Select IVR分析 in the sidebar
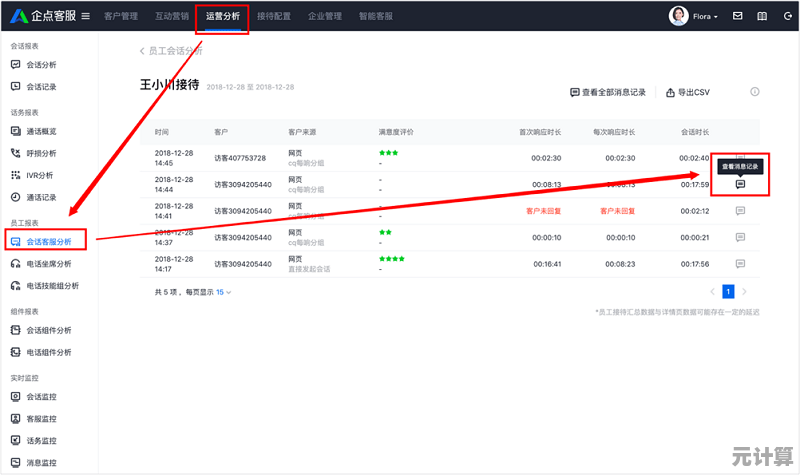The height and width of the screenshot is (475, 800). pos(40,175)
